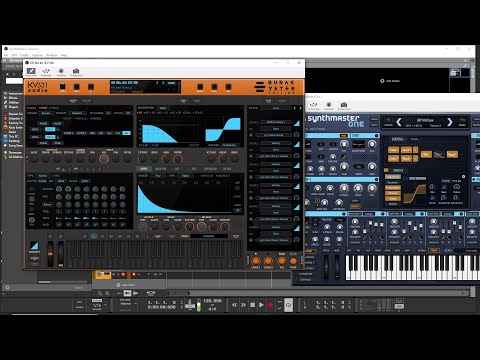The image size is (480, 360).
Task: Adjust the metronome click level slider
Action: 199,305
